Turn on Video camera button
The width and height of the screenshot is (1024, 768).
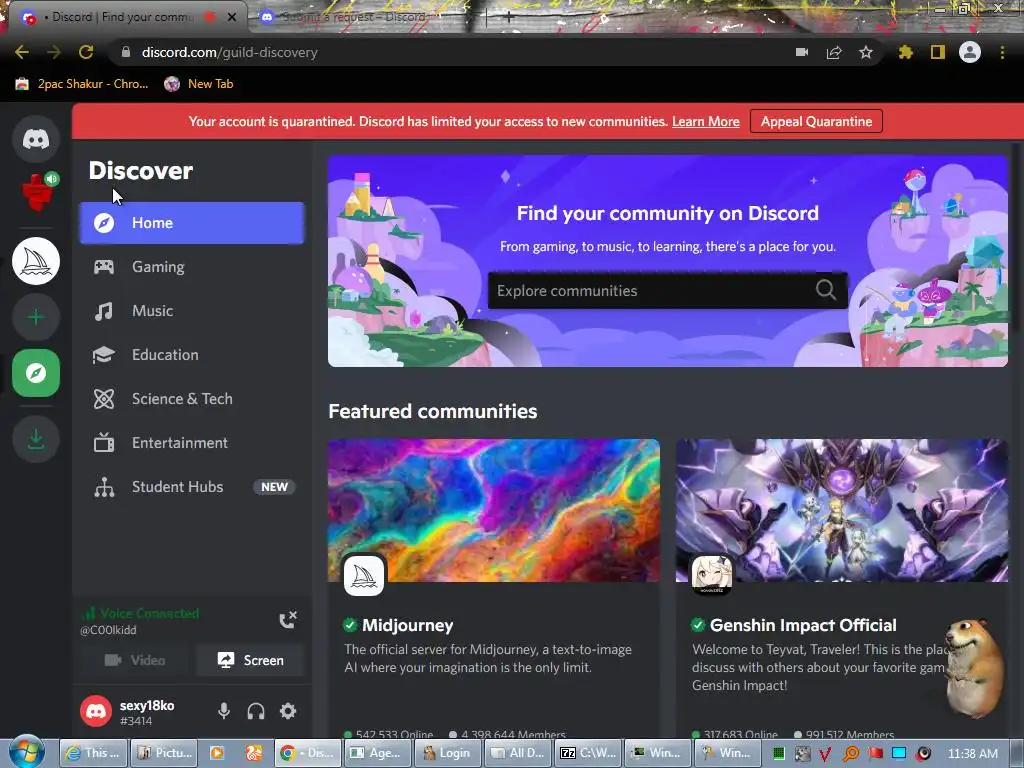(x=135, y=660)
